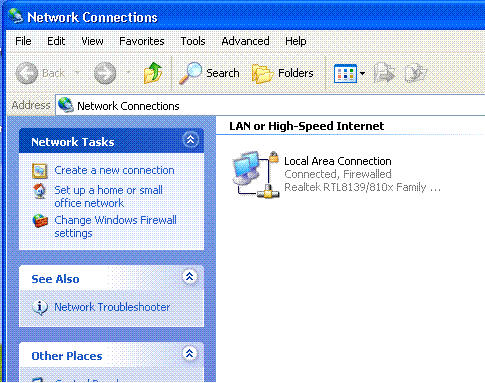Click Change Windows Firewall settings link
The width and height of the screenshot is (485, 383).
pyautogui.click(x=115, y=227)
